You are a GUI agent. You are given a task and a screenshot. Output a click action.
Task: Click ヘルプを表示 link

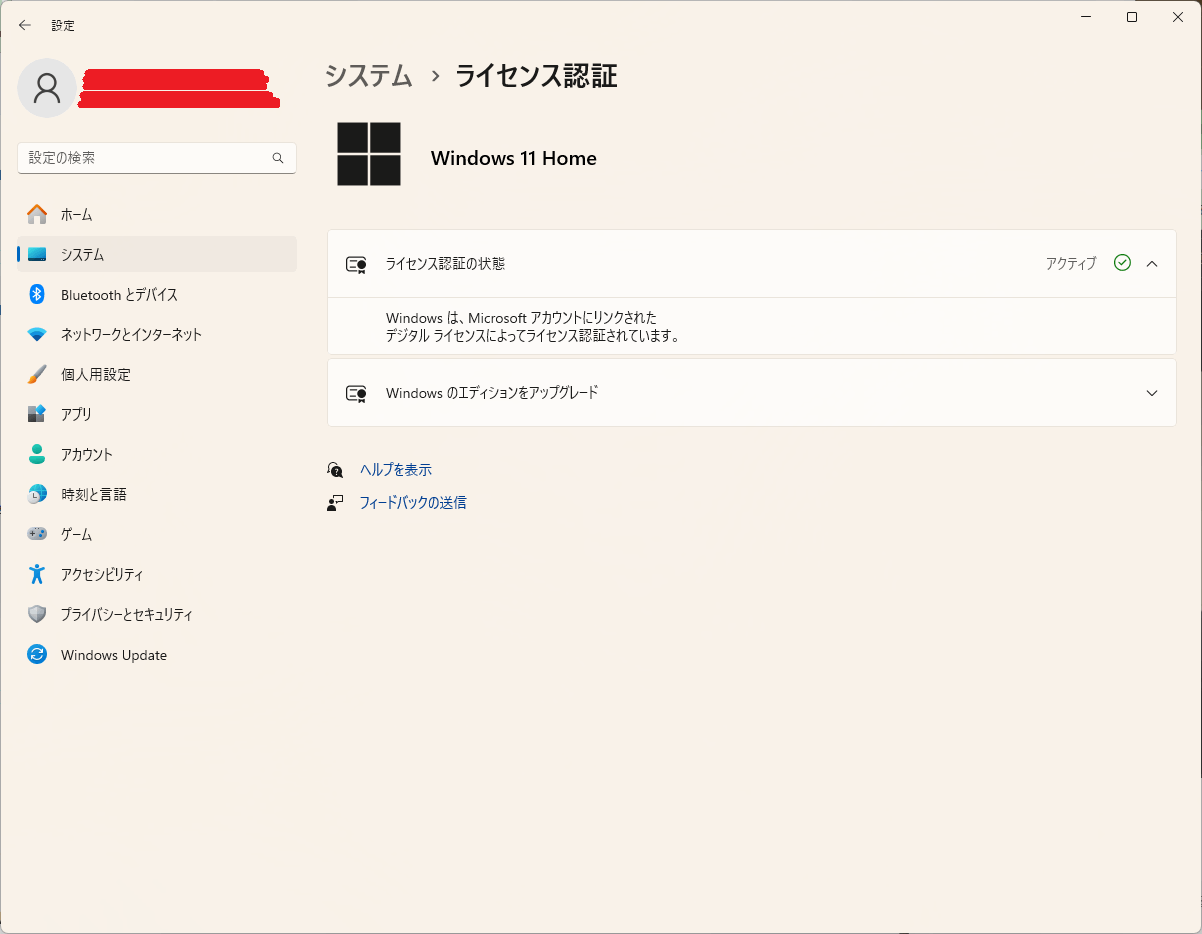396,469
